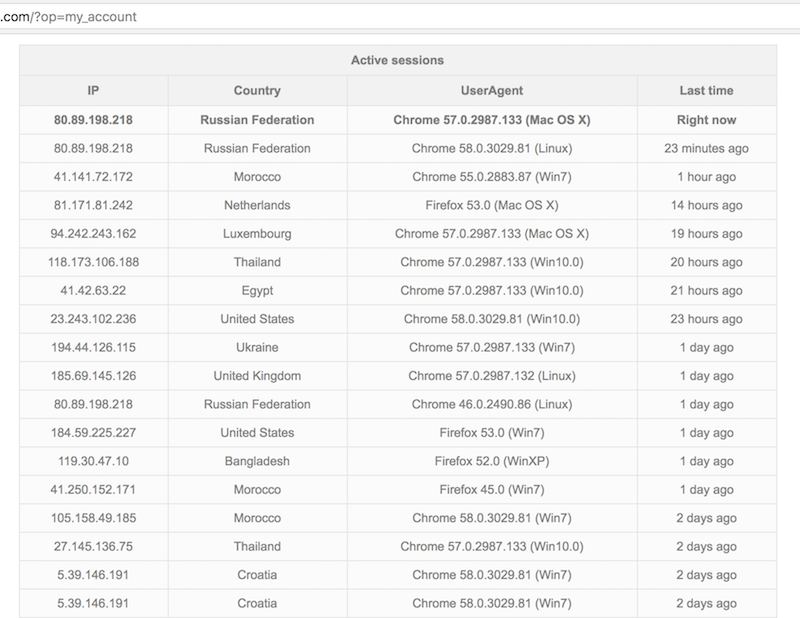Screen dimensions: 800x618
Task: Click the Bangladesh country cell
Action: (x=257, y=461)
